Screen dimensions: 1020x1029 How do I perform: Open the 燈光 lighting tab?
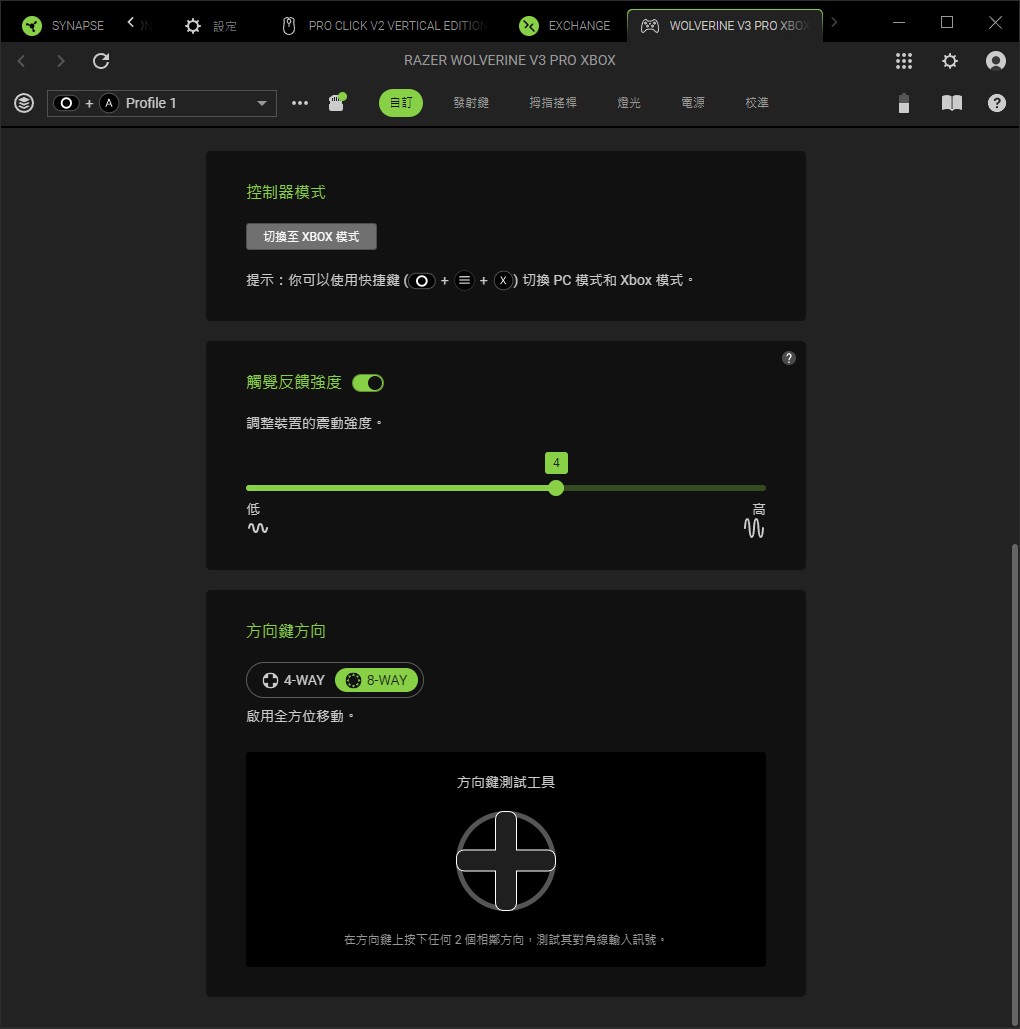(x=629, y=103)
